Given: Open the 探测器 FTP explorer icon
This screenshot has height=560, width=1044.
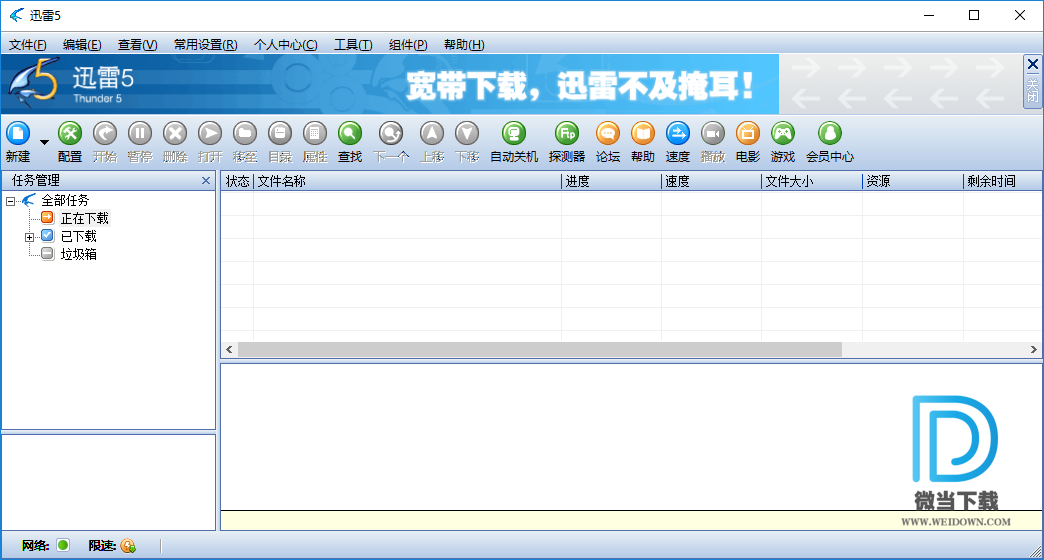Looking at the screenshot, I should point(567,134).
